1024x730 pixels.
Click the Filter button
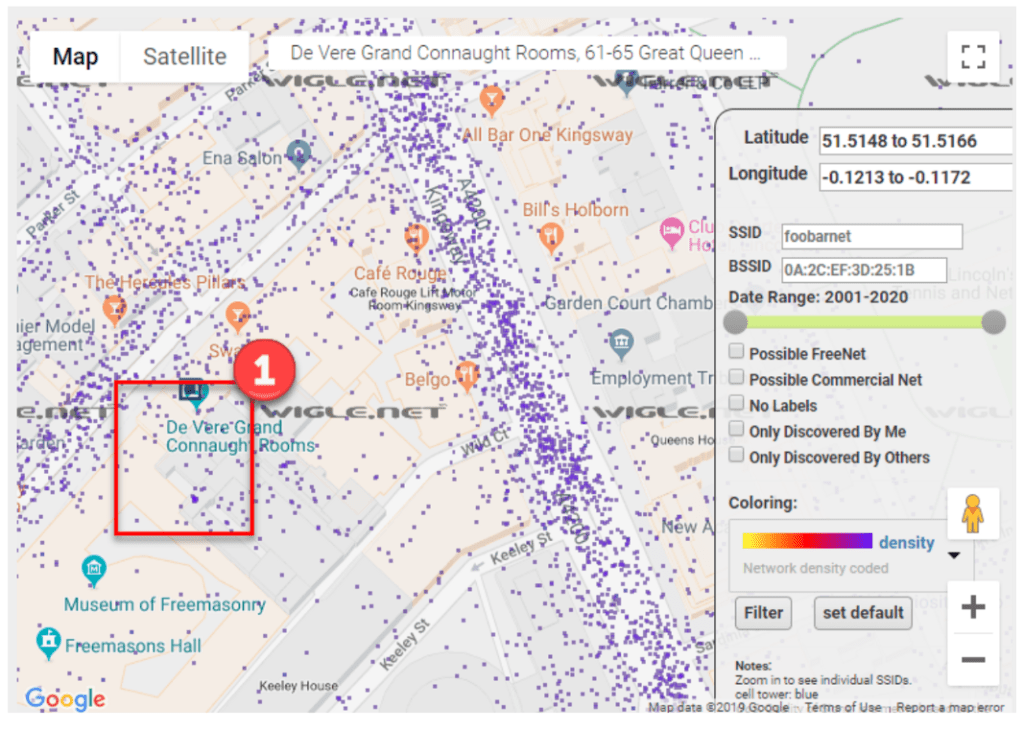coord(763,612)
